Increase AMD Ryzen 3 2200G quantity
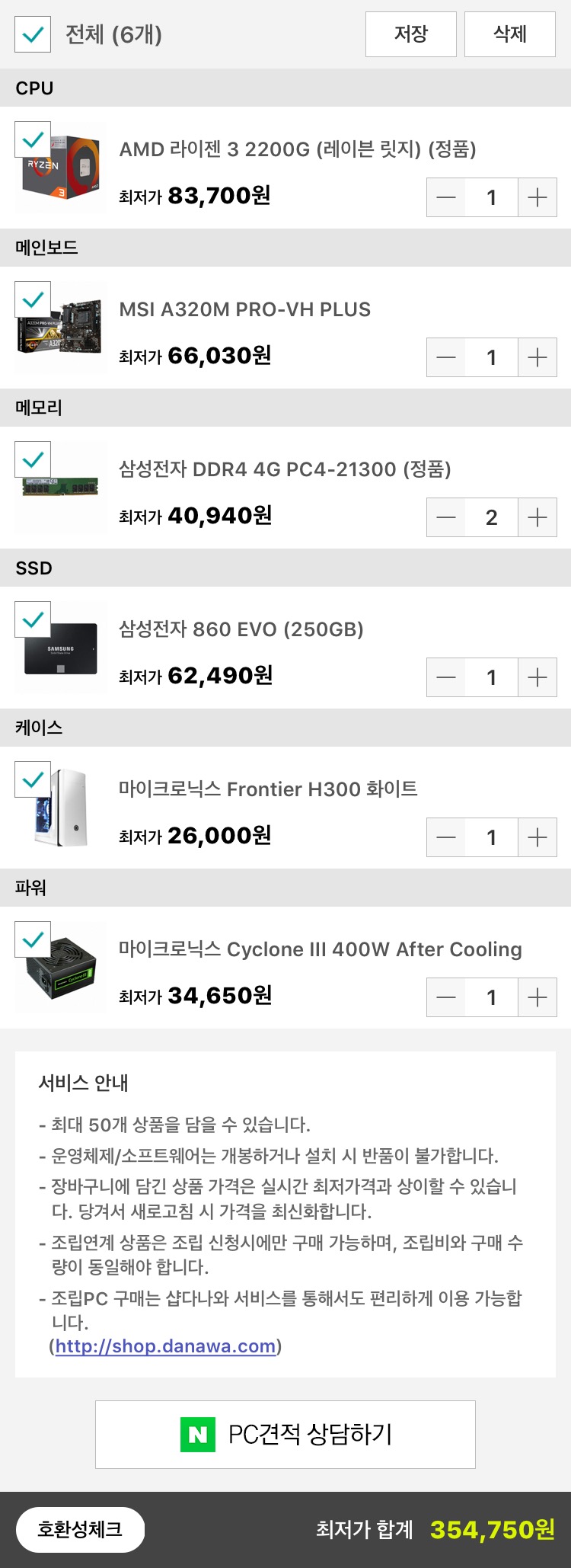Screen dimensions: 571x1568 click(538, 197)
